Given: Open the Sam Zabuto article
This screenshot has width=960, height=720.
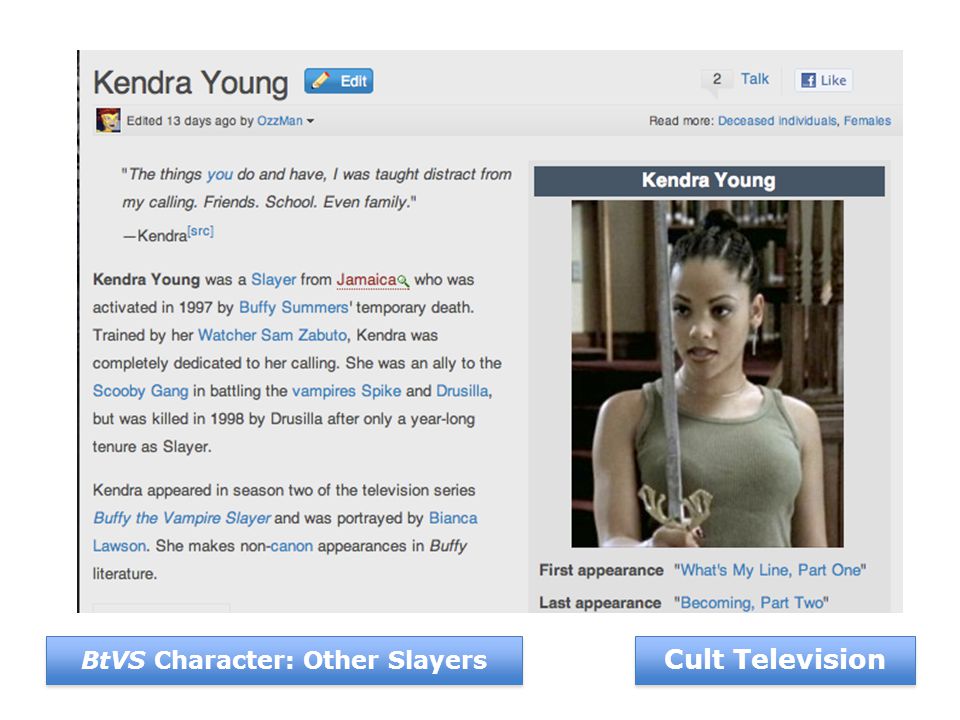Looking at the screenshot, I should 304,336.
